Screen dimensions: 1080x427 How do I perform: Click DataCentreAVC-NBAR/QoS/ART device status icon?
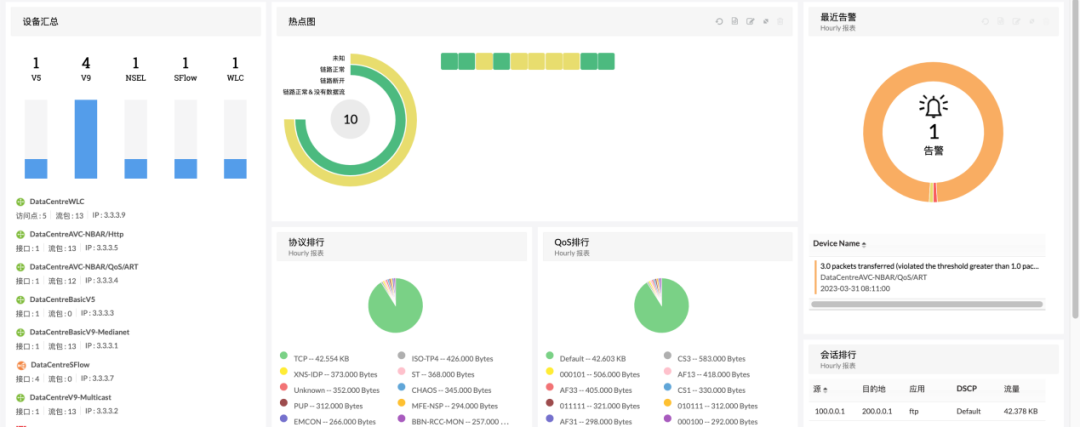pyautogui.click(x=21, y=267)
